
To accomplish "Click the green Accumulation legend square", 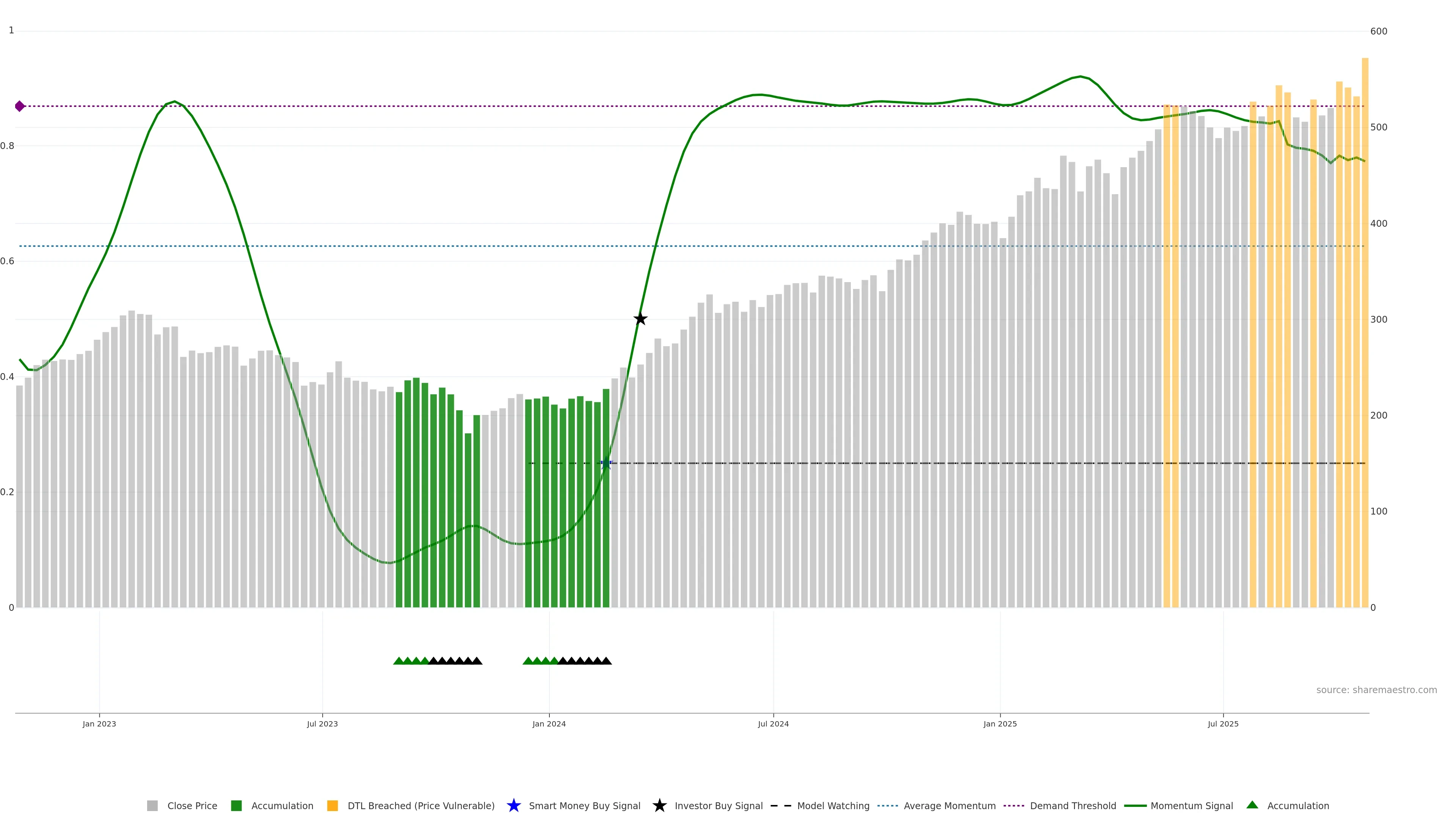I will pos(236,805).
